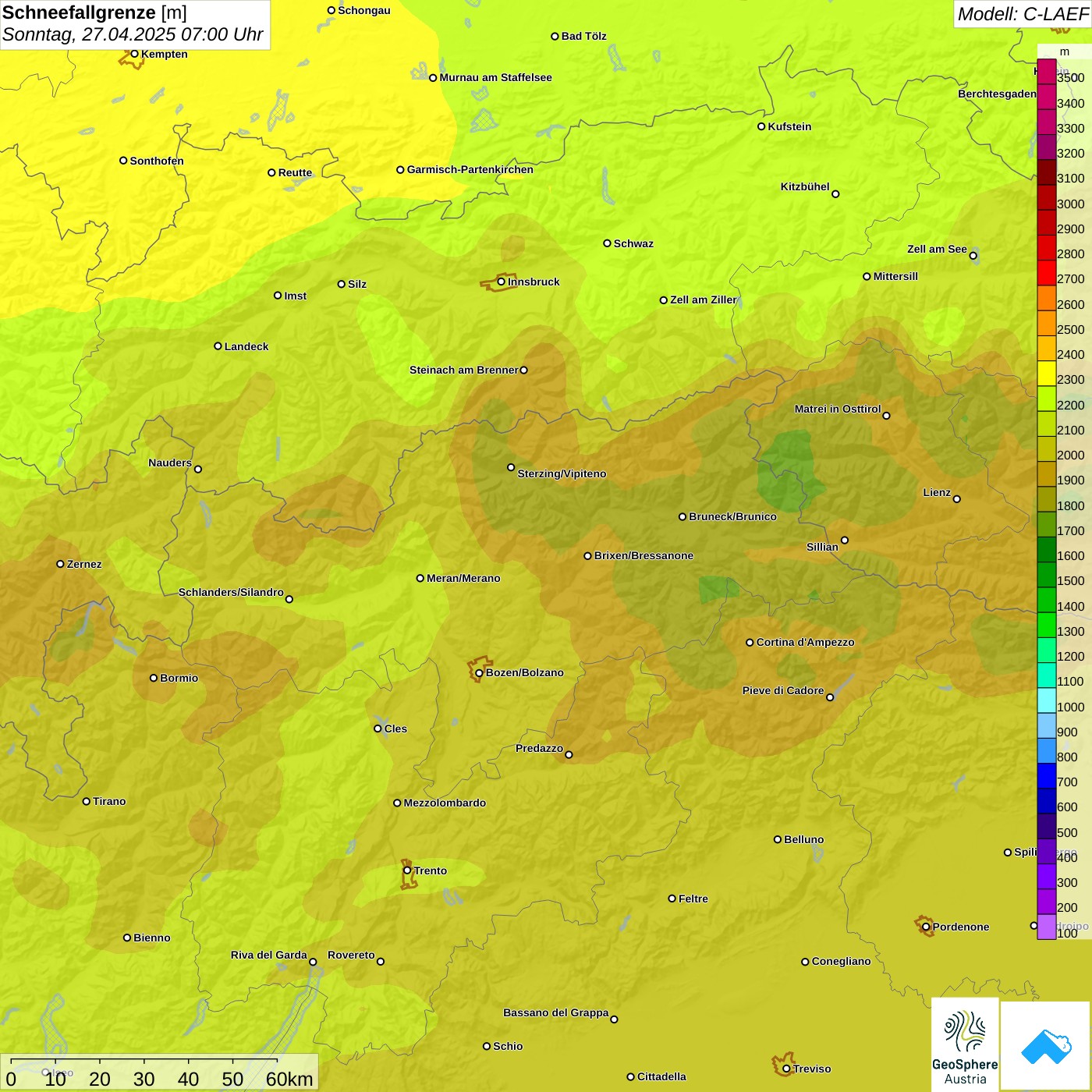Click the Imst label

295,296
